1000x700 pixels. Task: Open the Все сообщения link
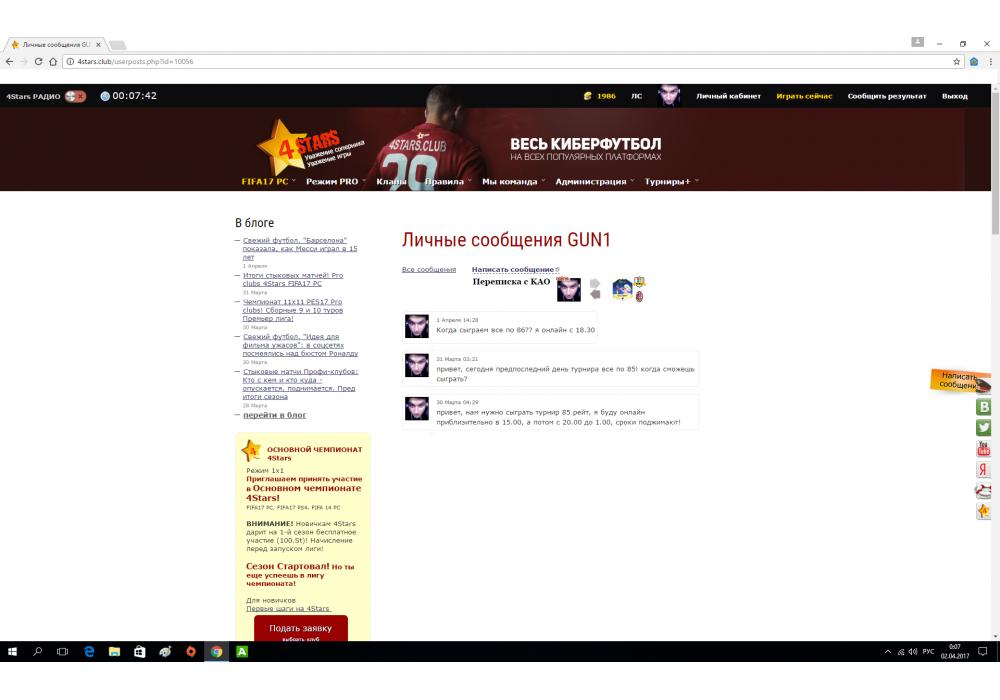[428, 270]
